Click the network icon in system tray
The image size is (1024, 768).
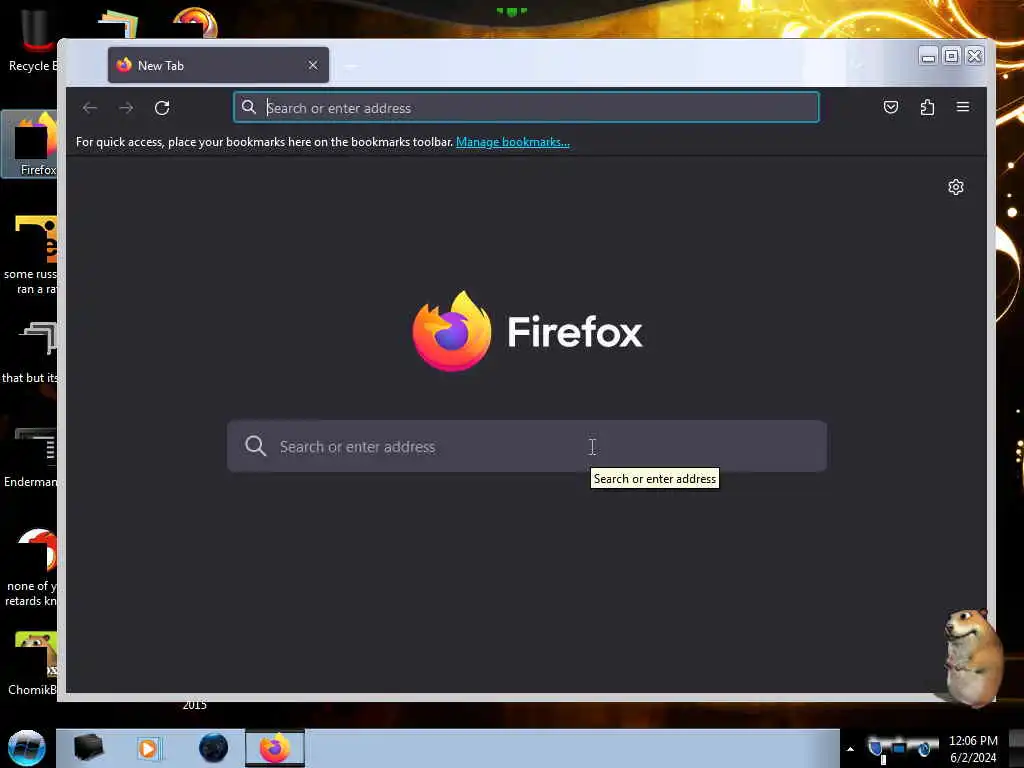[899, 748]
